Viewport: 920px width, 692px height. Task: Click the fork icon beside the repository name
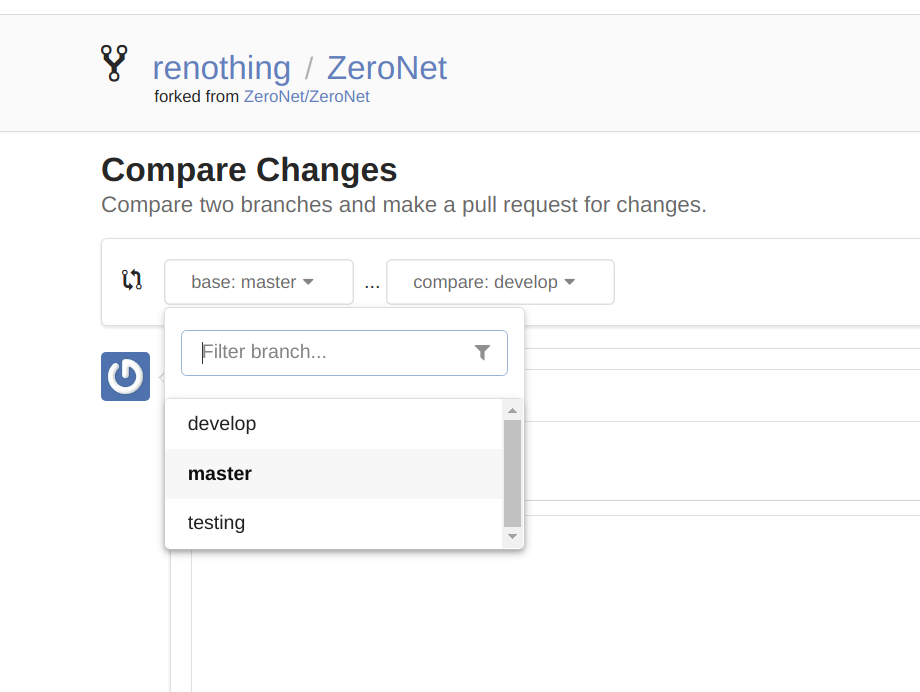coord(114,63)
